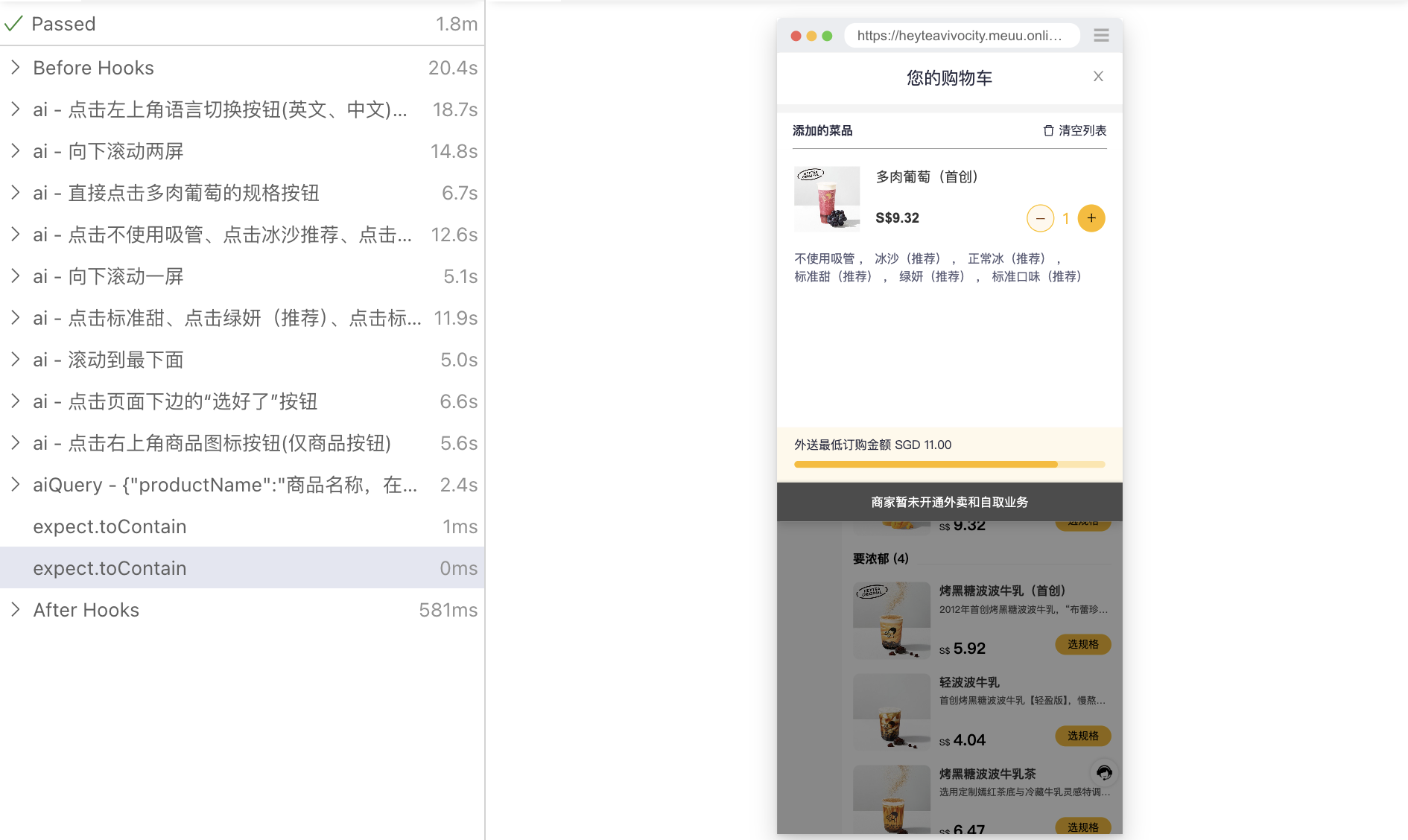Expand the Before Hooks step

[16, 68]
